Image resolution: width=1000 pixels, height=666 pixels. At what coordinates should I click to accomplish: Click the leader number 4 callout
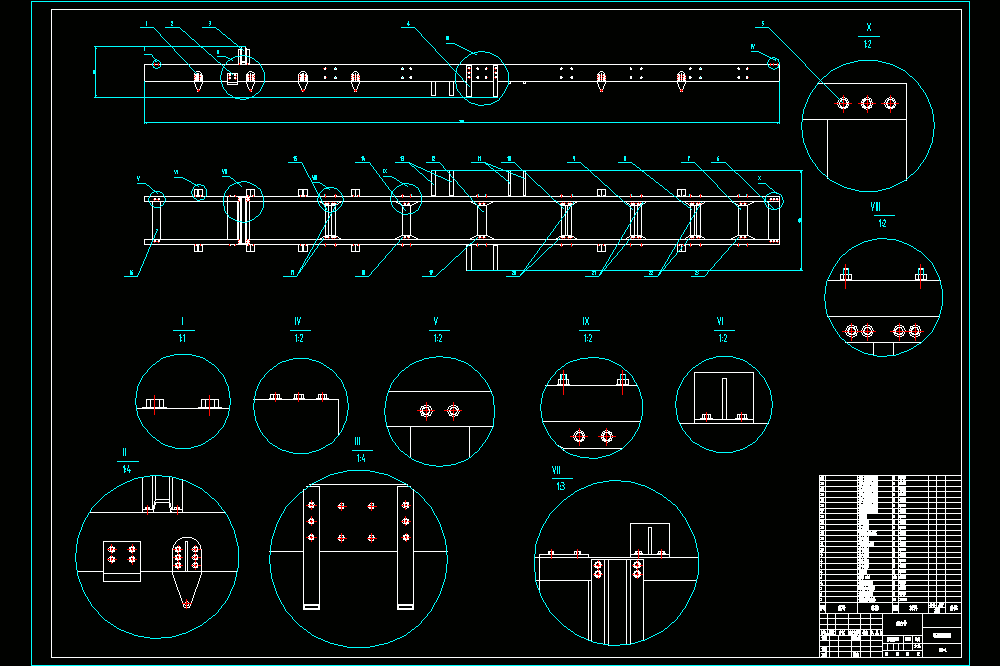click(408, 25)
